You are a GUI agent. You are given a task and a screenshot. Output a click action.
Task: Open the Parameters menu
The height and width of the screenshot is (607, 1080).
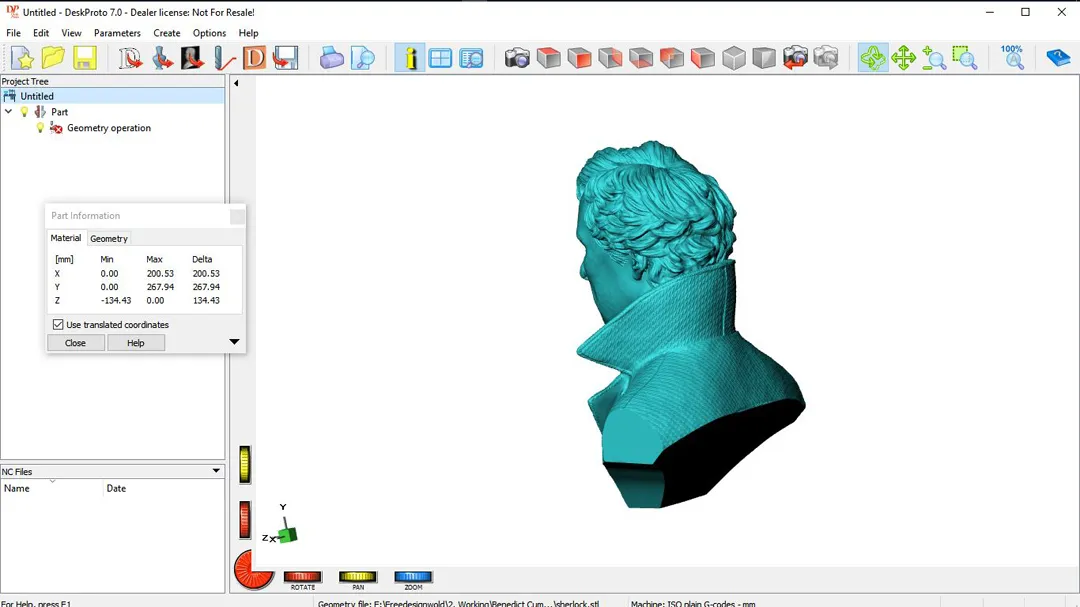tap(117, 33)
